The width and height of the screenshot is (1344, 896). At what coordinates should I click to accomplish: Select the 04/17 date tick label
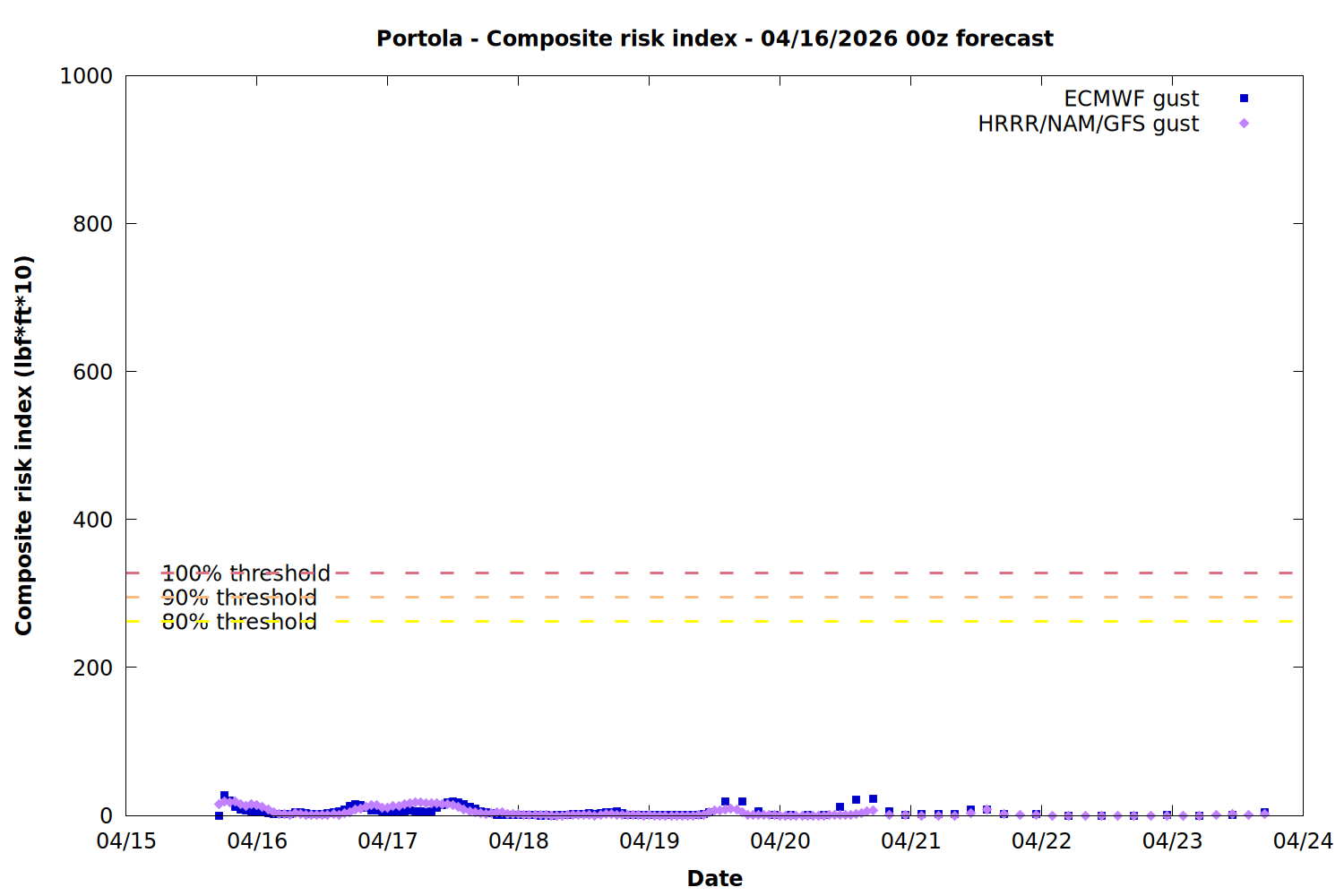pos(388,841)
